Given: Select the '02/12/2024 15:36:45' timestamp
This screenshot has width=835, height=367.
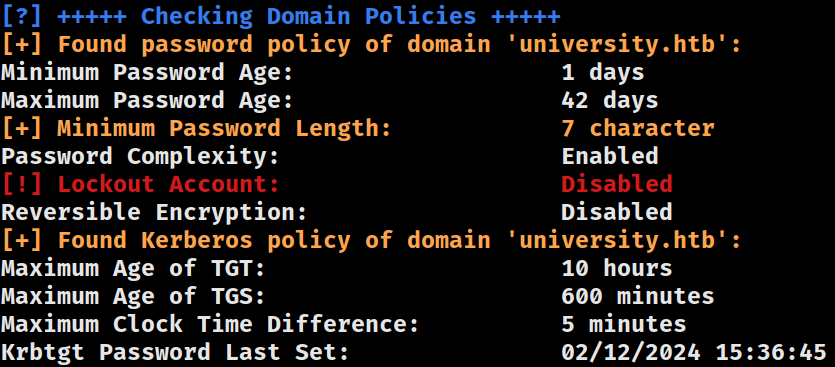Looking at the screenshot, I should 694,352.
